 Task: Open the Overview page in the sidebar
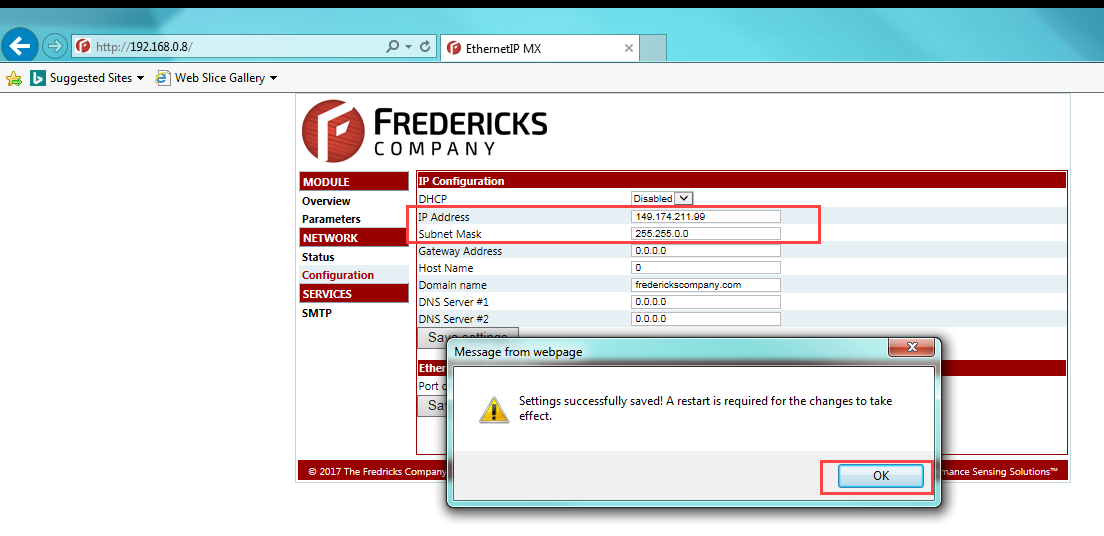tap(326, 201)
